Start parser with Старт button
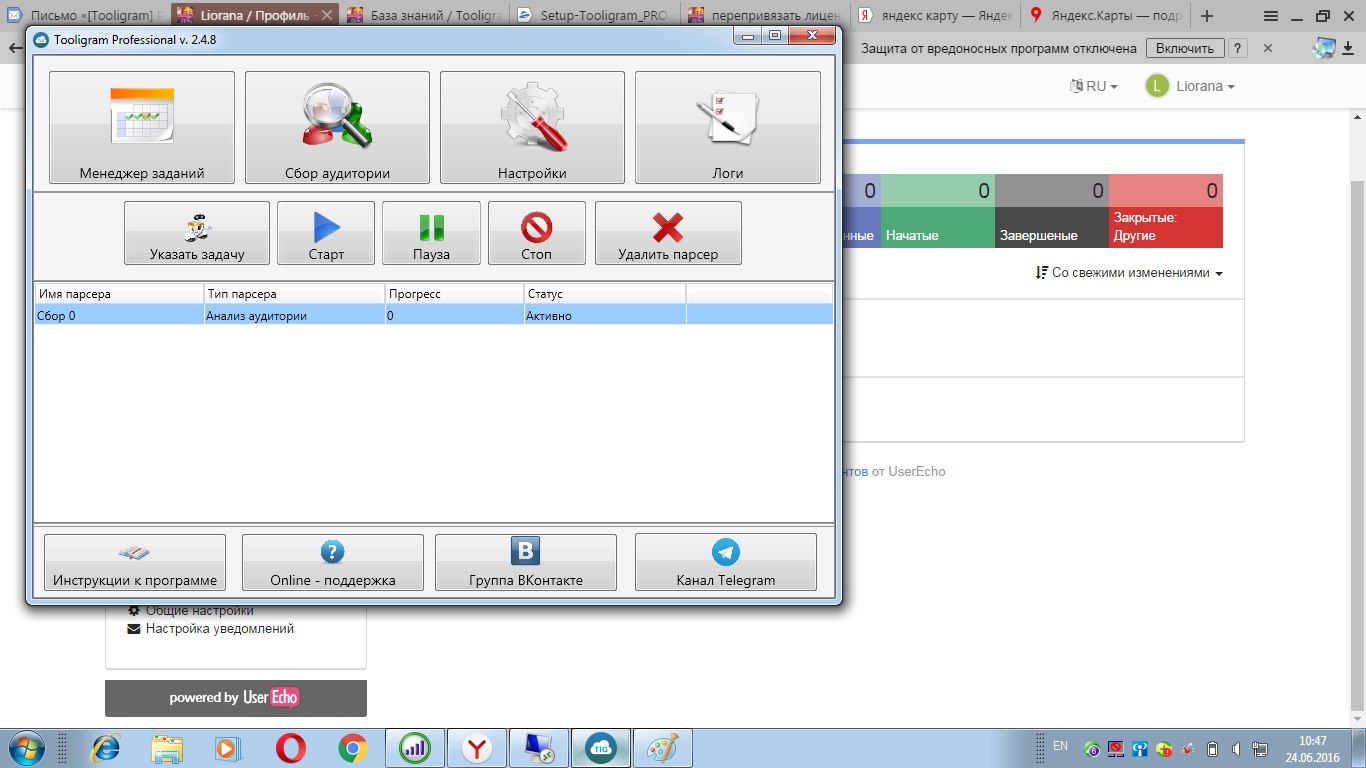The height and width of the screenshot is (768, 1366). (326, 233)
